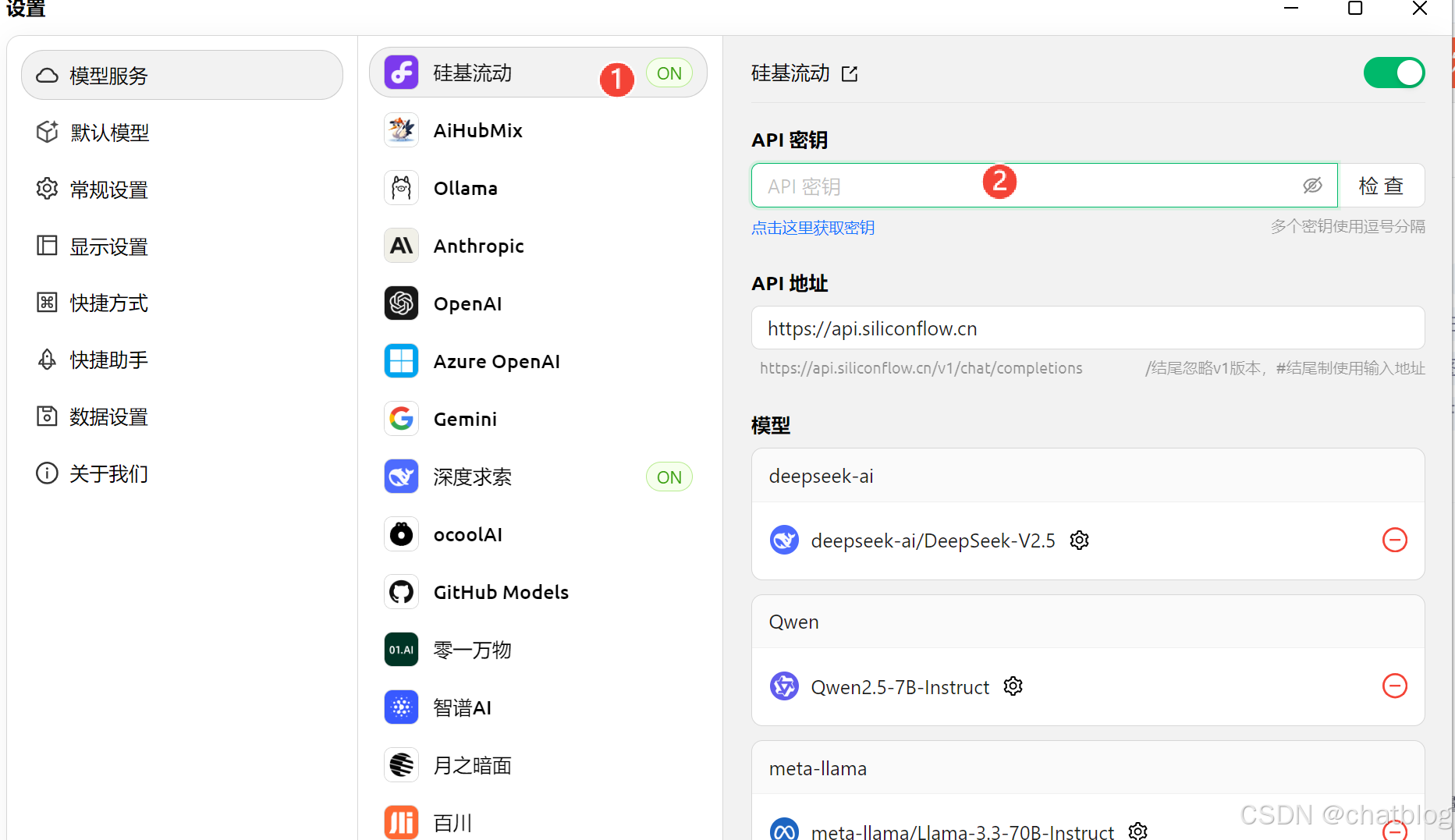The image size is (1455, 840).
Task: Open settings gear for Qwen2.5-7B-Instruct
Action: (1013, 686)
